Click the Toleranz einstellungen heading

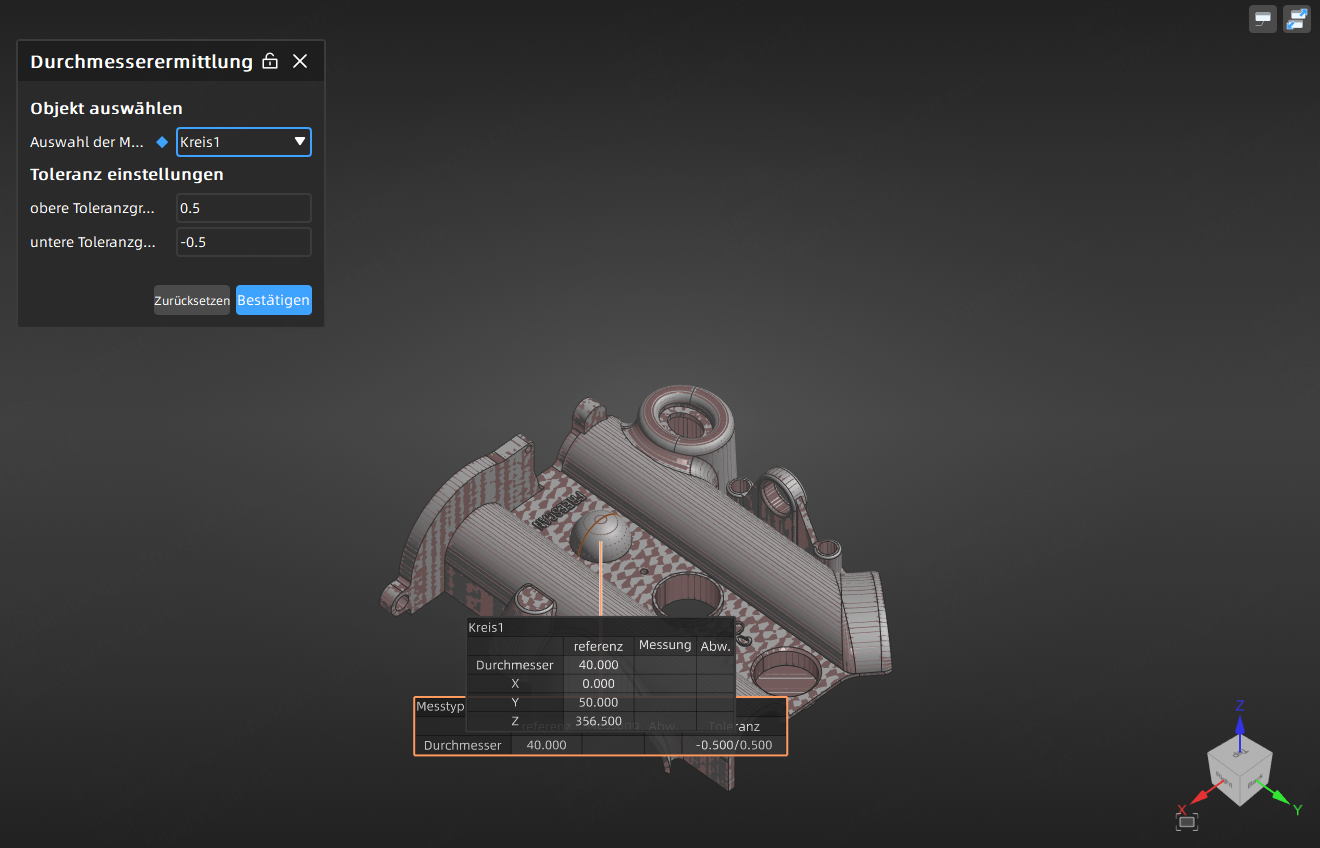click(127, 174)
